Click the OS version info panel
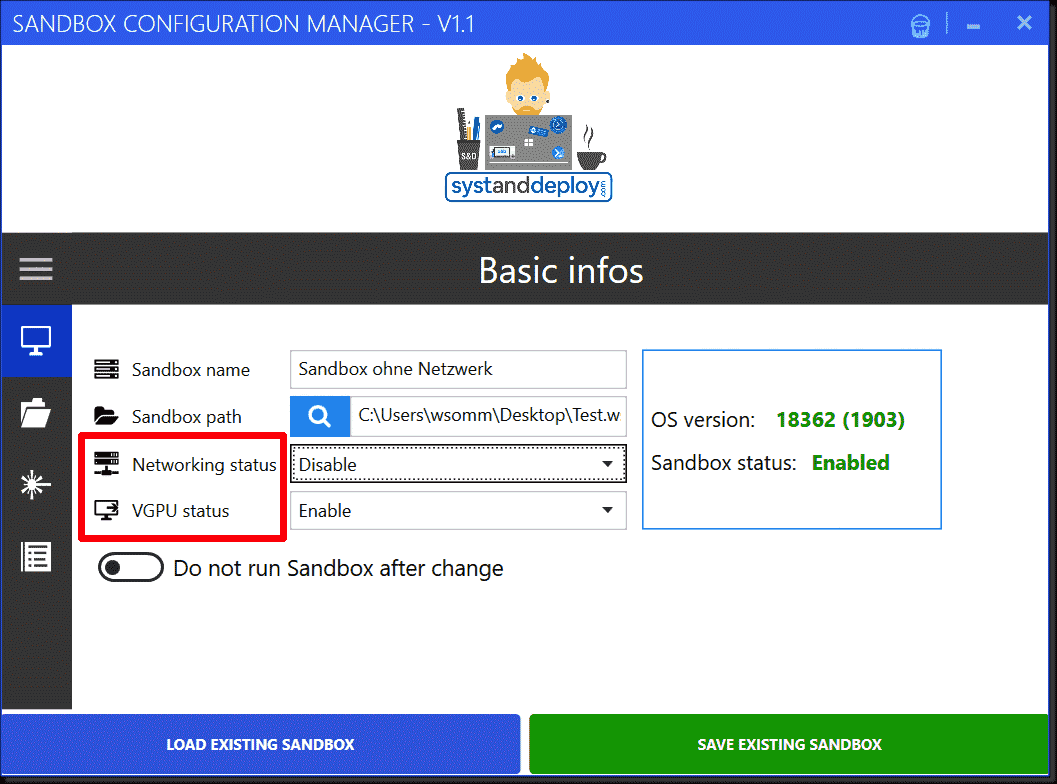The image size is (1057, 784). click(x=791, y=440)
